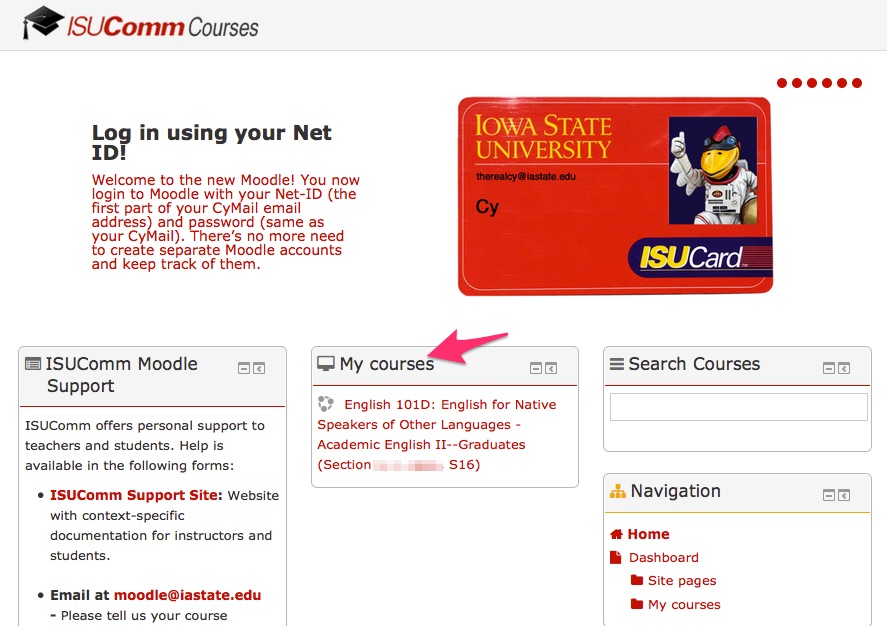Image resolution: width=887 pixels, height=626 pixels.
Task: Dock the Navigation block
Action: tap(844, 495)
